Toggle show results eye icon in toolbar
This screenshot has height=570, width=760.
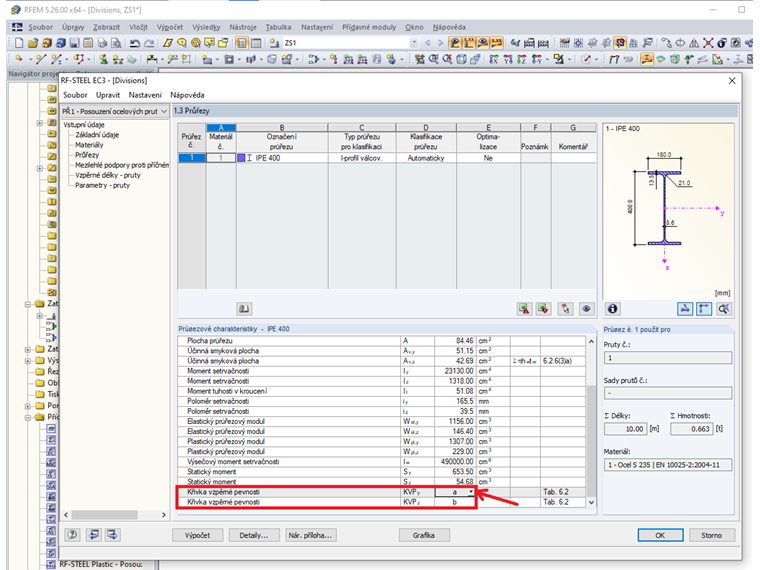[483, 43]
